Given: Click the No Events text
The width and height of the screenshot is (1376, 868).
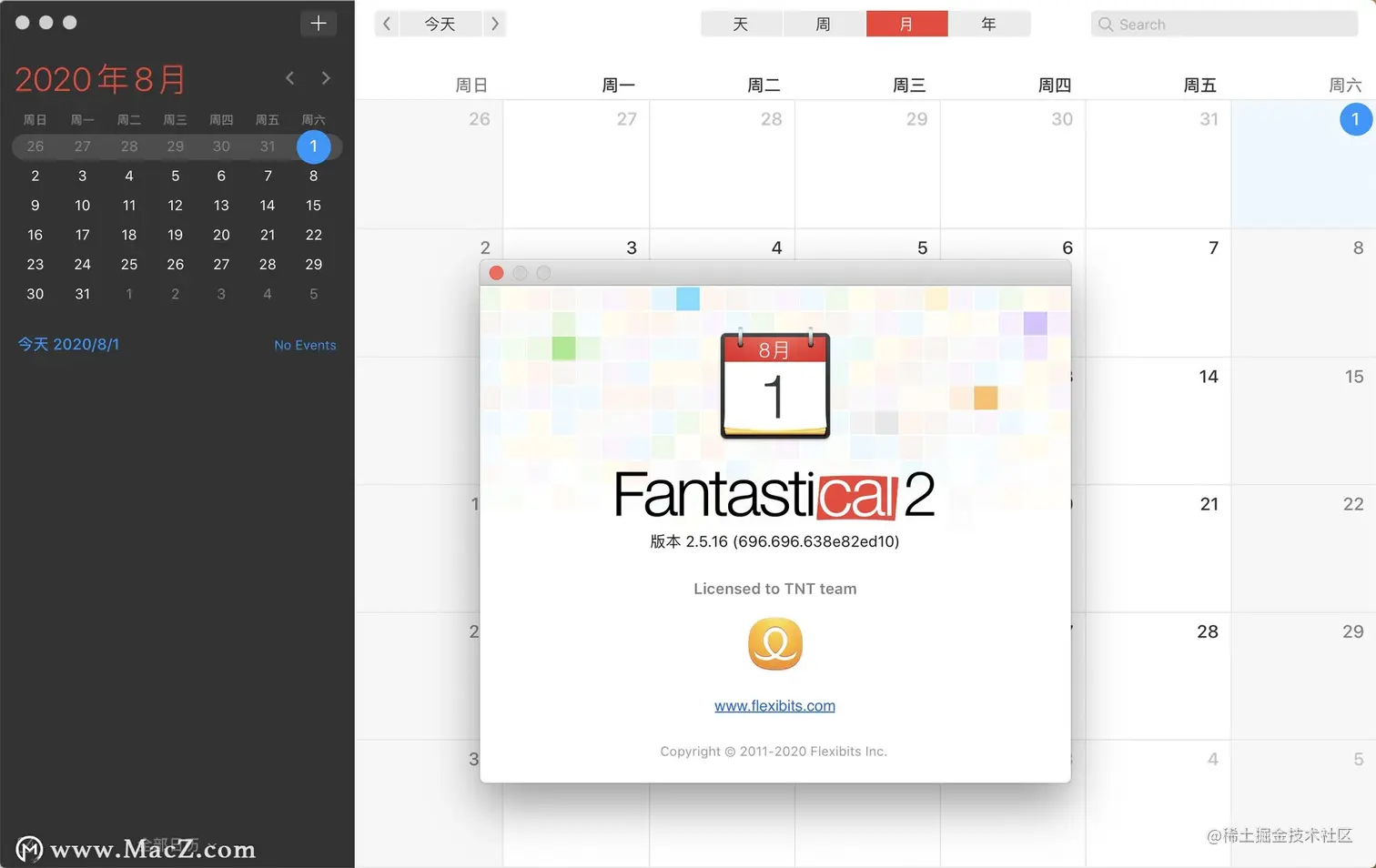Looking at the screenshot, I should click(305, 346).
